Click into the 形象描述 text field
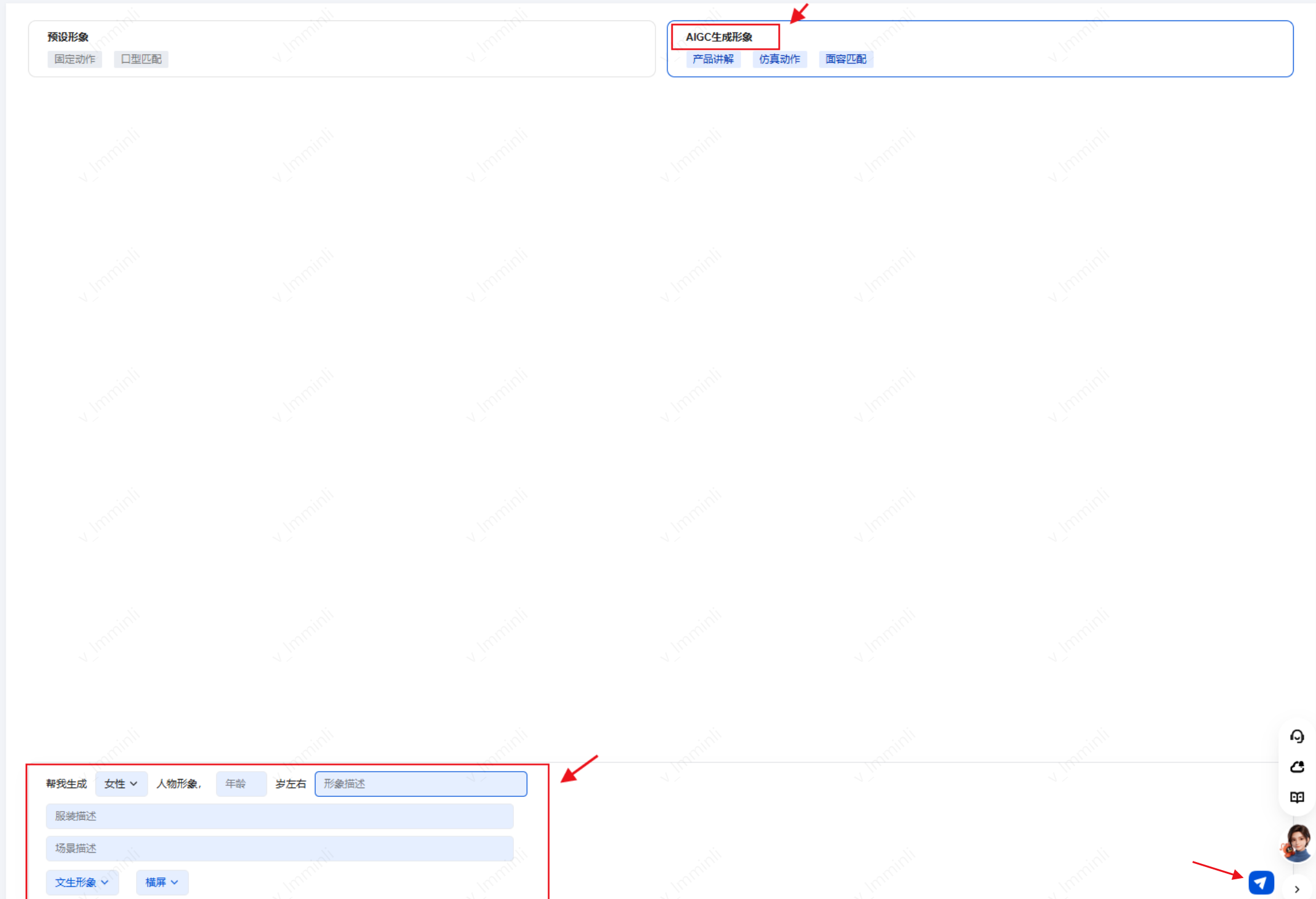1316x899 pixels. [x=420, y=783]
